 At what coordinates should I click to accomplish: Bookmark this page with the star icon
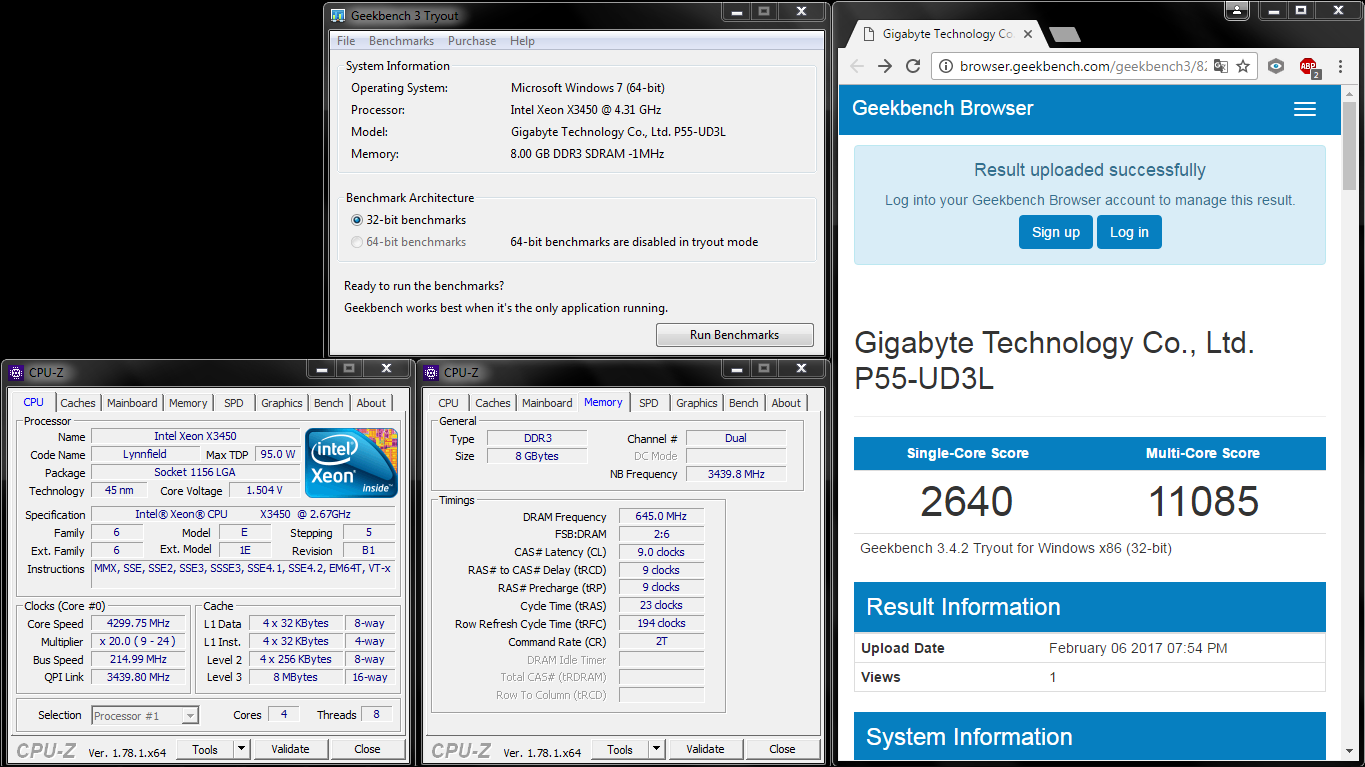coord(1243,66)
